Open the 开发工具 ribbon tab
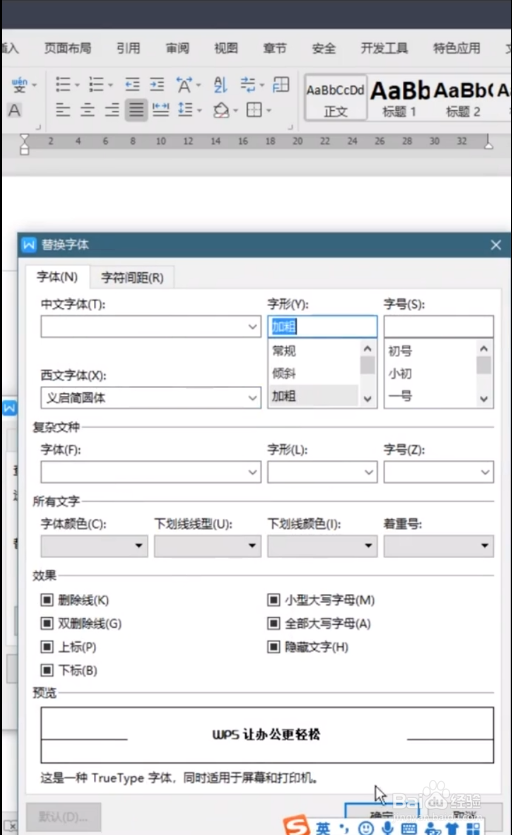This screenshot has width=512, height=835. (384, 48)
